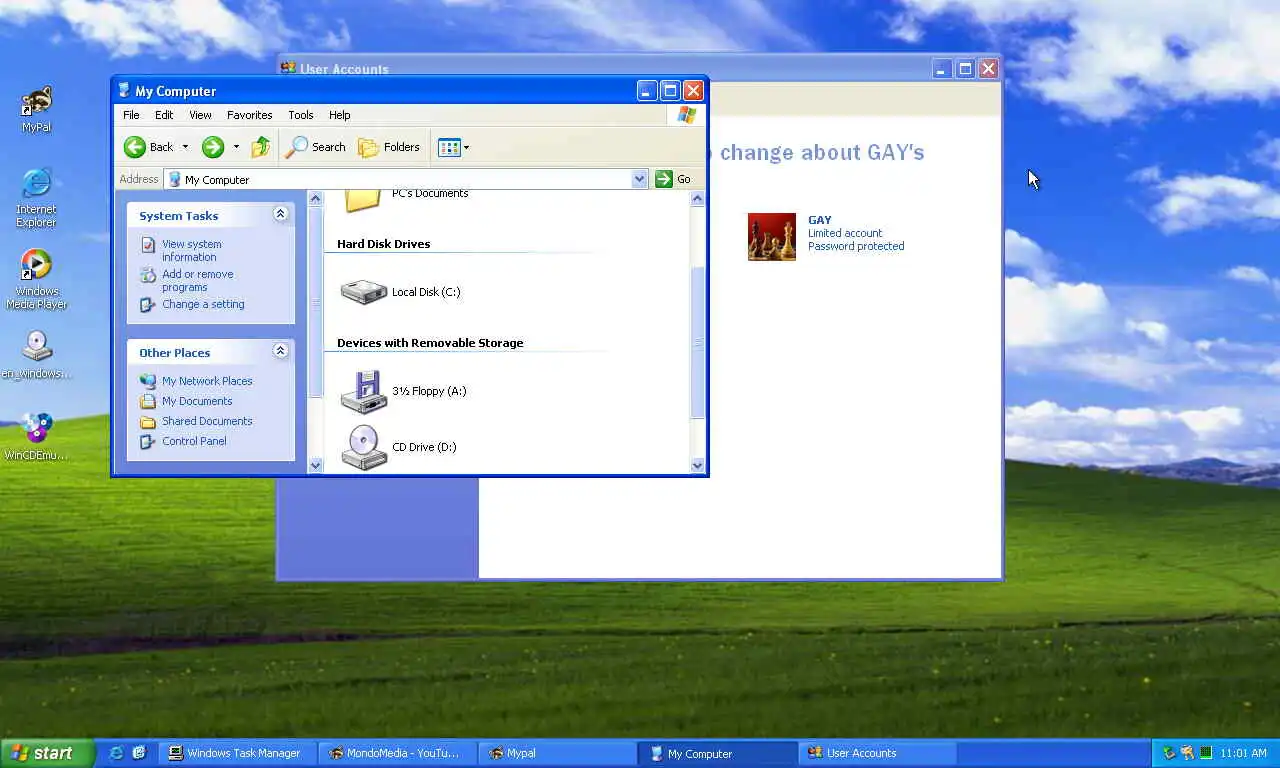Click file list scrollbar down arrow
This screenshot has height=768, width=1280.
(698, 464)
